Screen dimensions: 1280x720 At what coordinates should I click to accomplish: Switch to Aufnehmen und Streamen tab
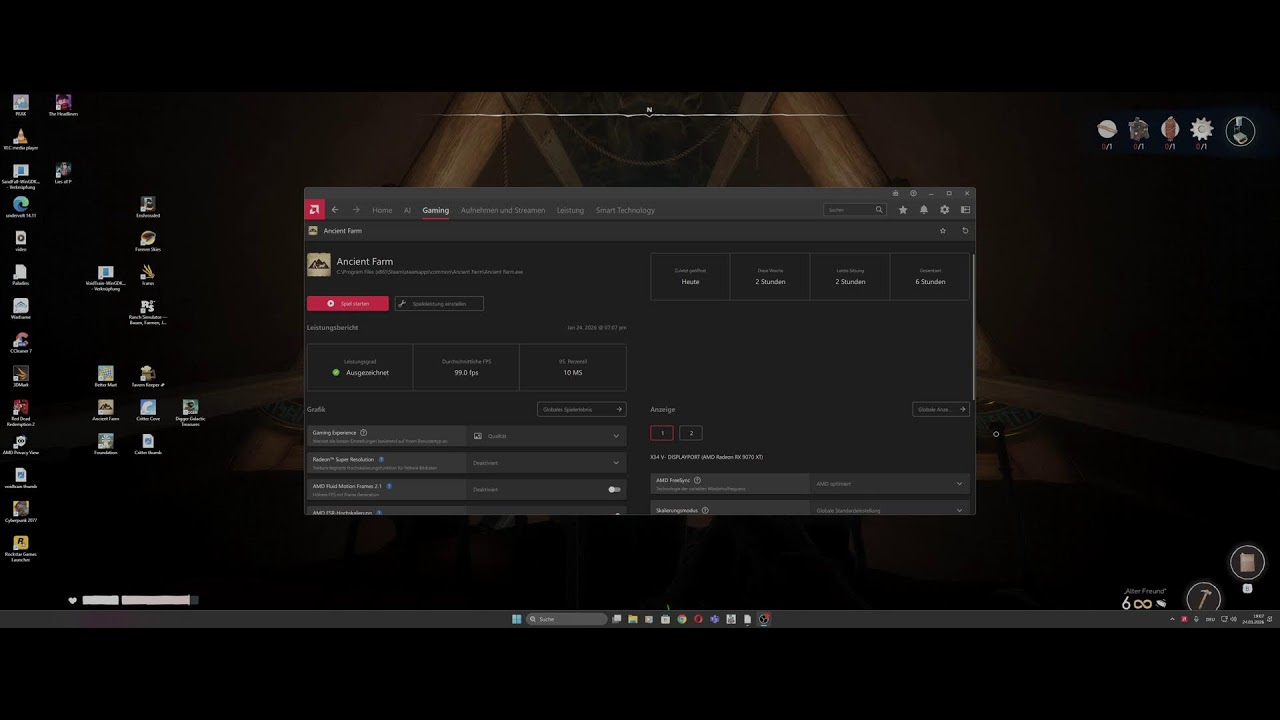[503, 210]
